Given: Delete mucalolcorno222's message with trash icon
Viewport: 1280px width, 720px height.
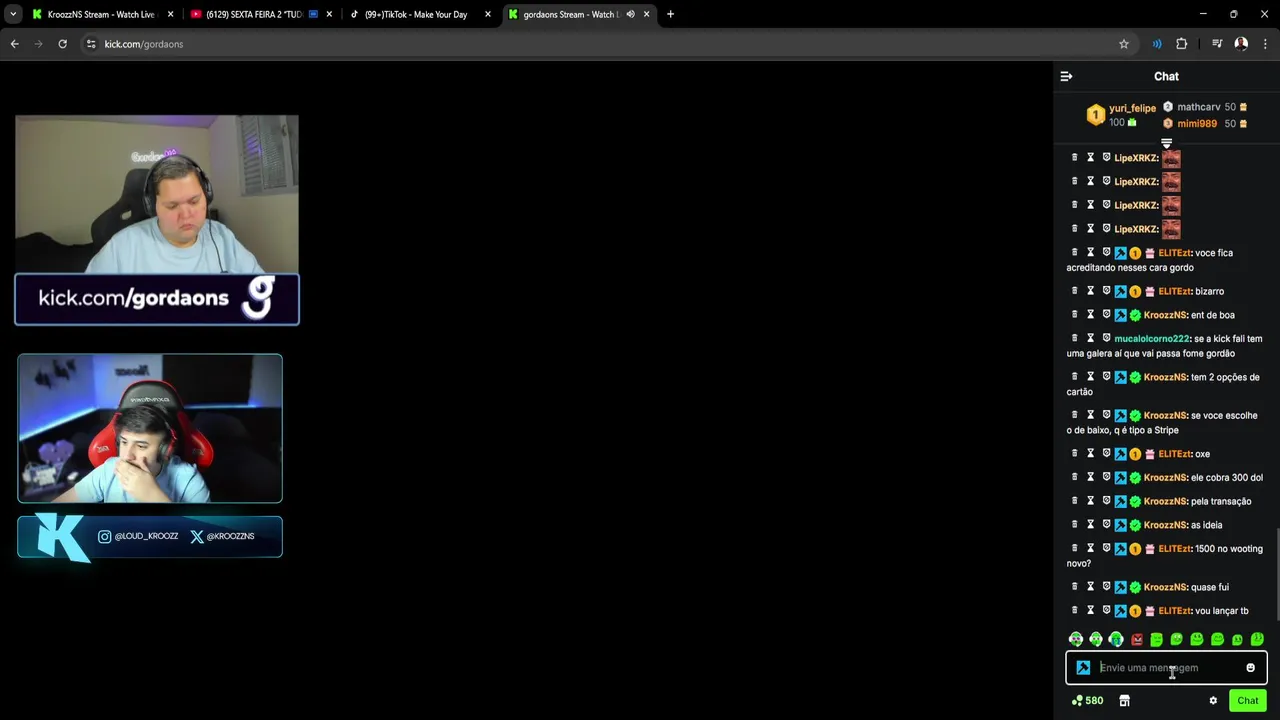Looking at the screenshot, I should (x=1075, y=338).
